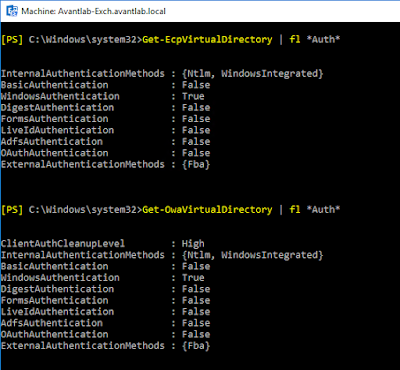Click the [PS] prompt before Get-OwaVirtualDirectory
The height and width of the screenshot is (370, 400).
[12, 210]
